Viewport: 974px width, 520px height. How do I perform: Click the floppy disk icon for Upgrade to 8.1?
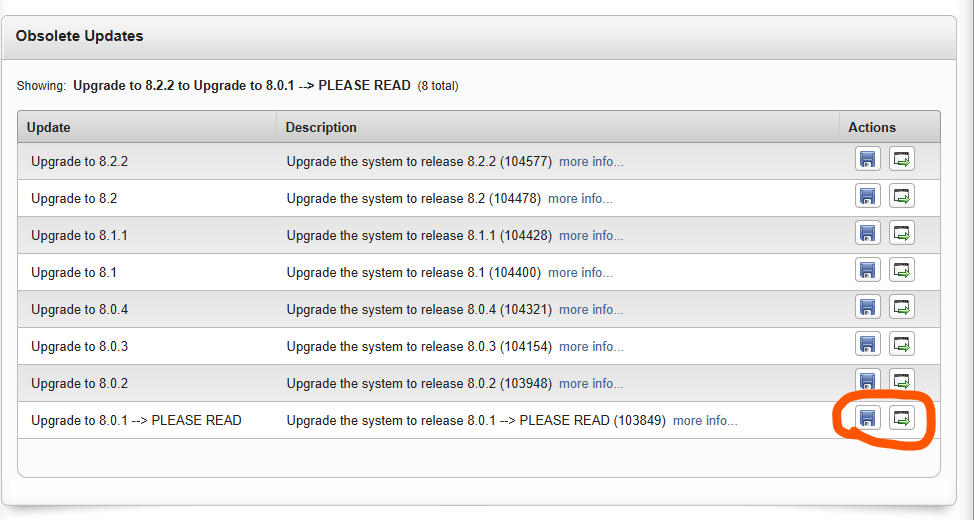pyautogui.click(x=868, y=271)
